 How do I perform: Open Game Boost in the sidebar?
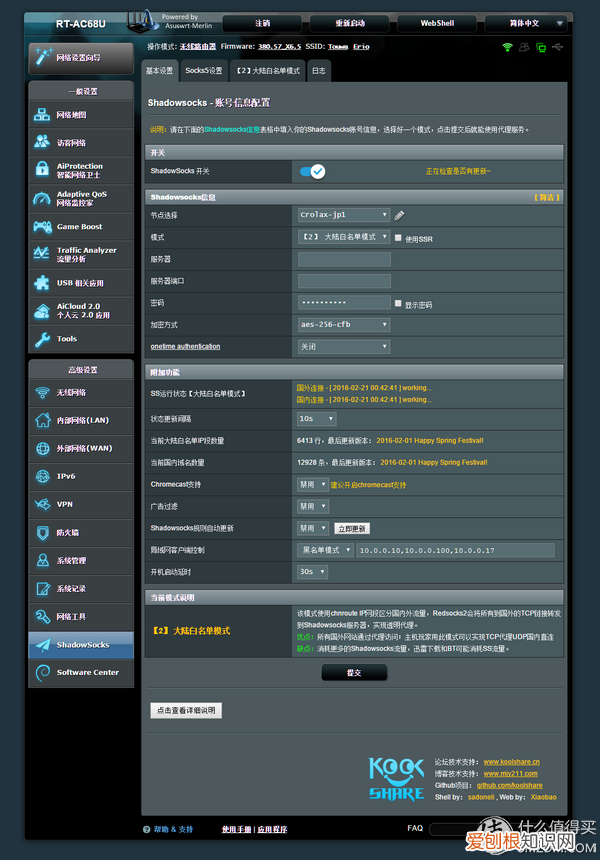pos(81,227)
